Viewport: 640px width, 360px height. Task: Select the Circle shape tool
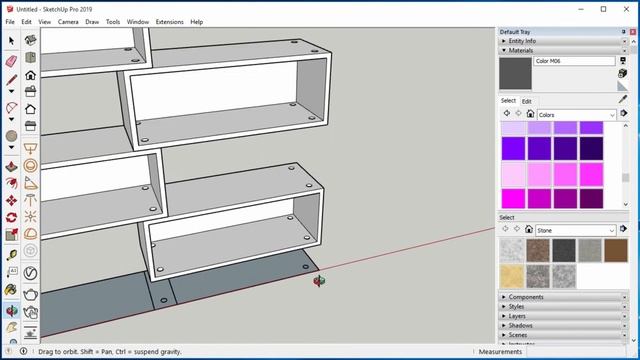11,136
